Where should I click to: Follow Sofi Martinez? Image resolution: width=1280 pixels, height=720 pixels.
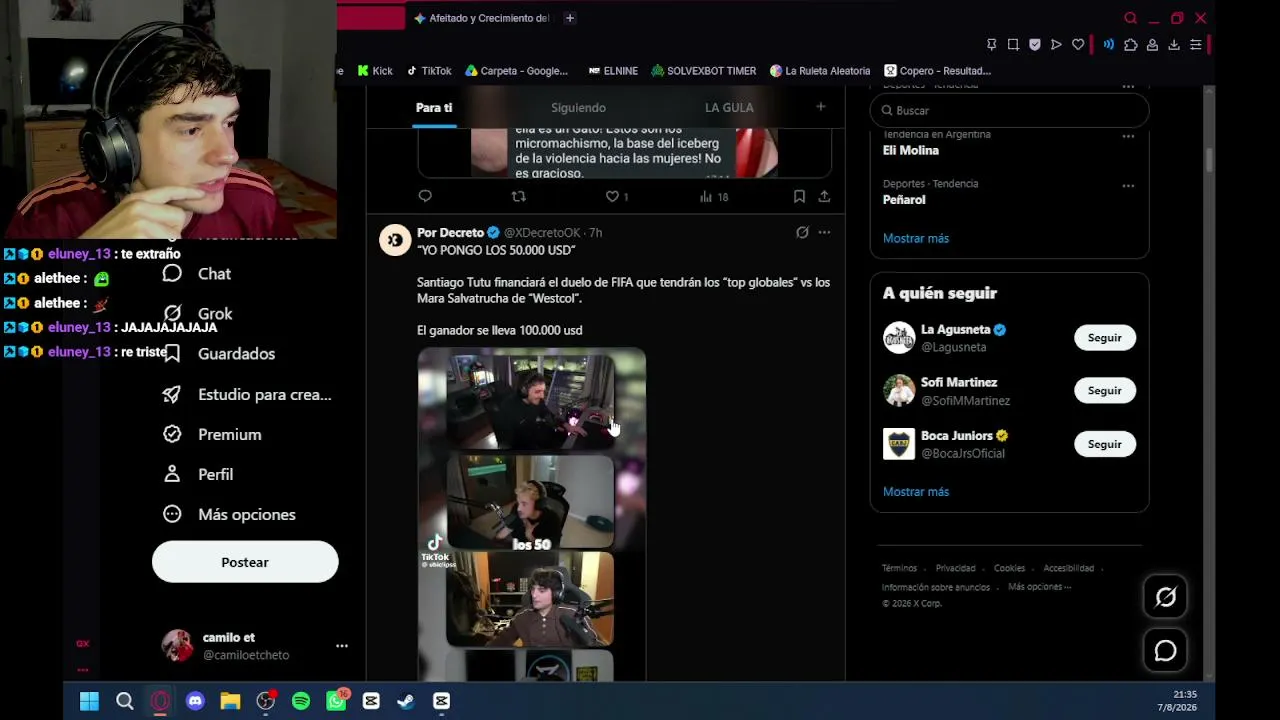click(x=1105, y=391)
